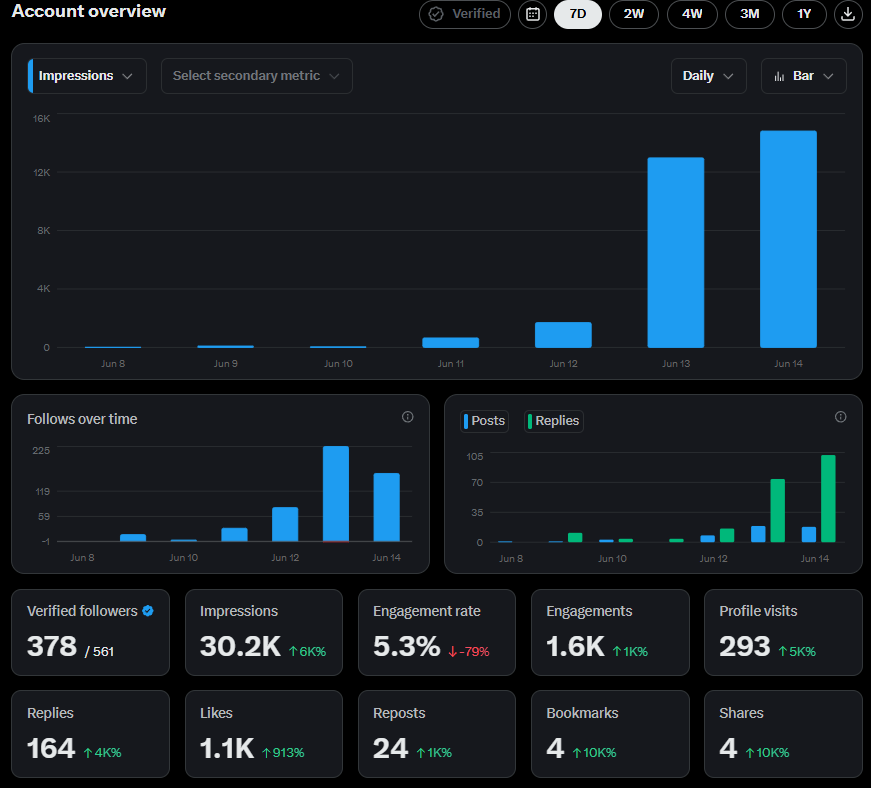Open the Daily granularity dropdown

709,76
